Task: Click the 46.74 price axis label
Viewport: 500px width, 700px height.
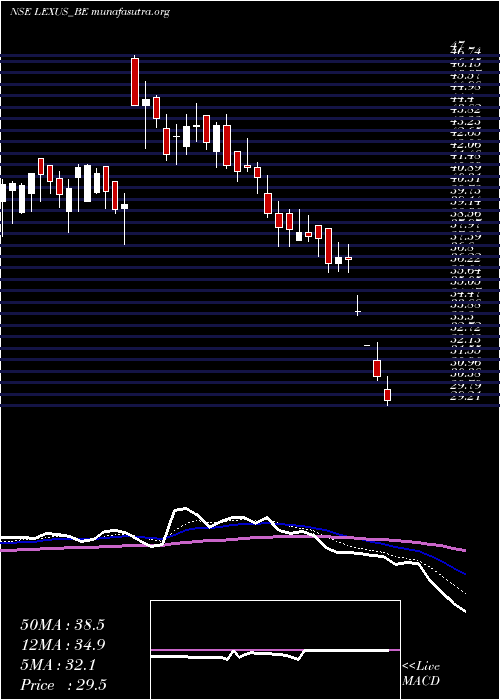Action: click(466, 52)
